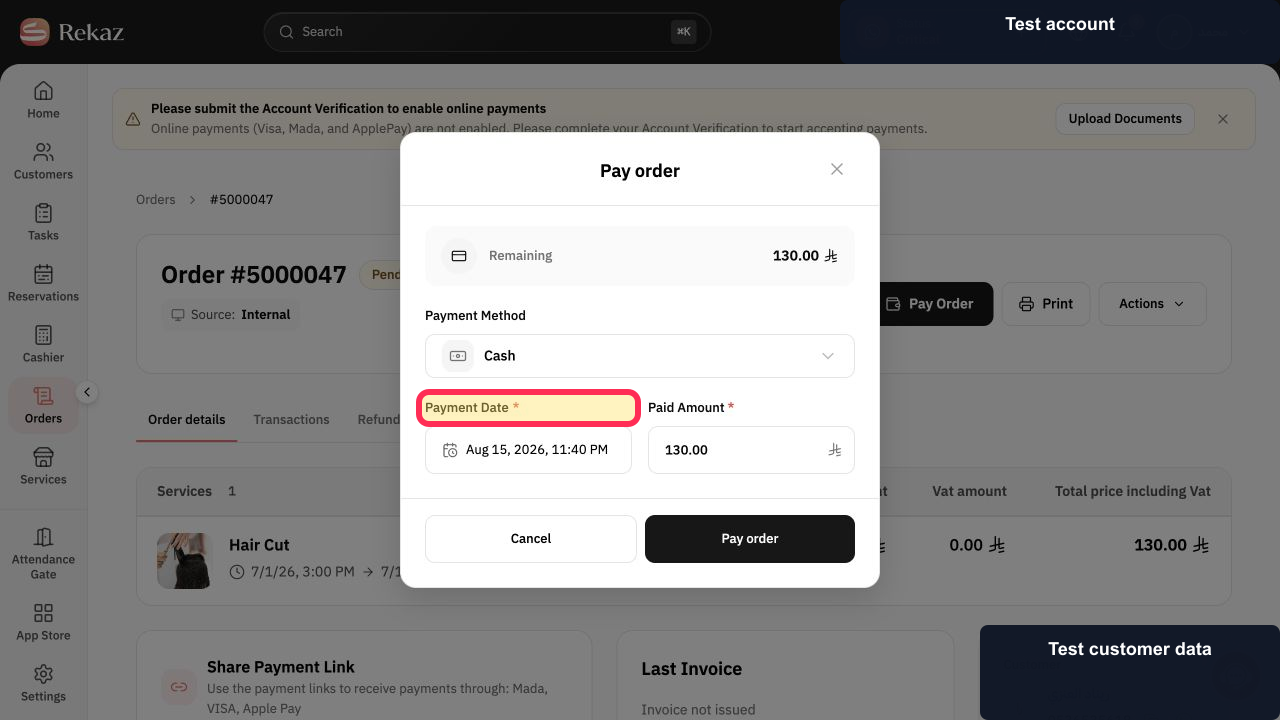Open the Tasks sidebar icon
The width and height of the screenshot is (1280, 720).
coord(43,213)
